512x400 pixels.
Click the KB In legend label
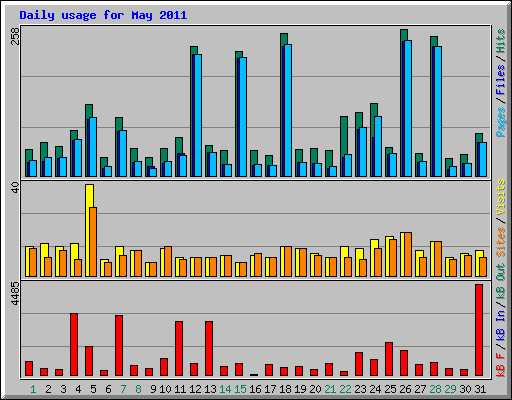click(x=501, y=325)
